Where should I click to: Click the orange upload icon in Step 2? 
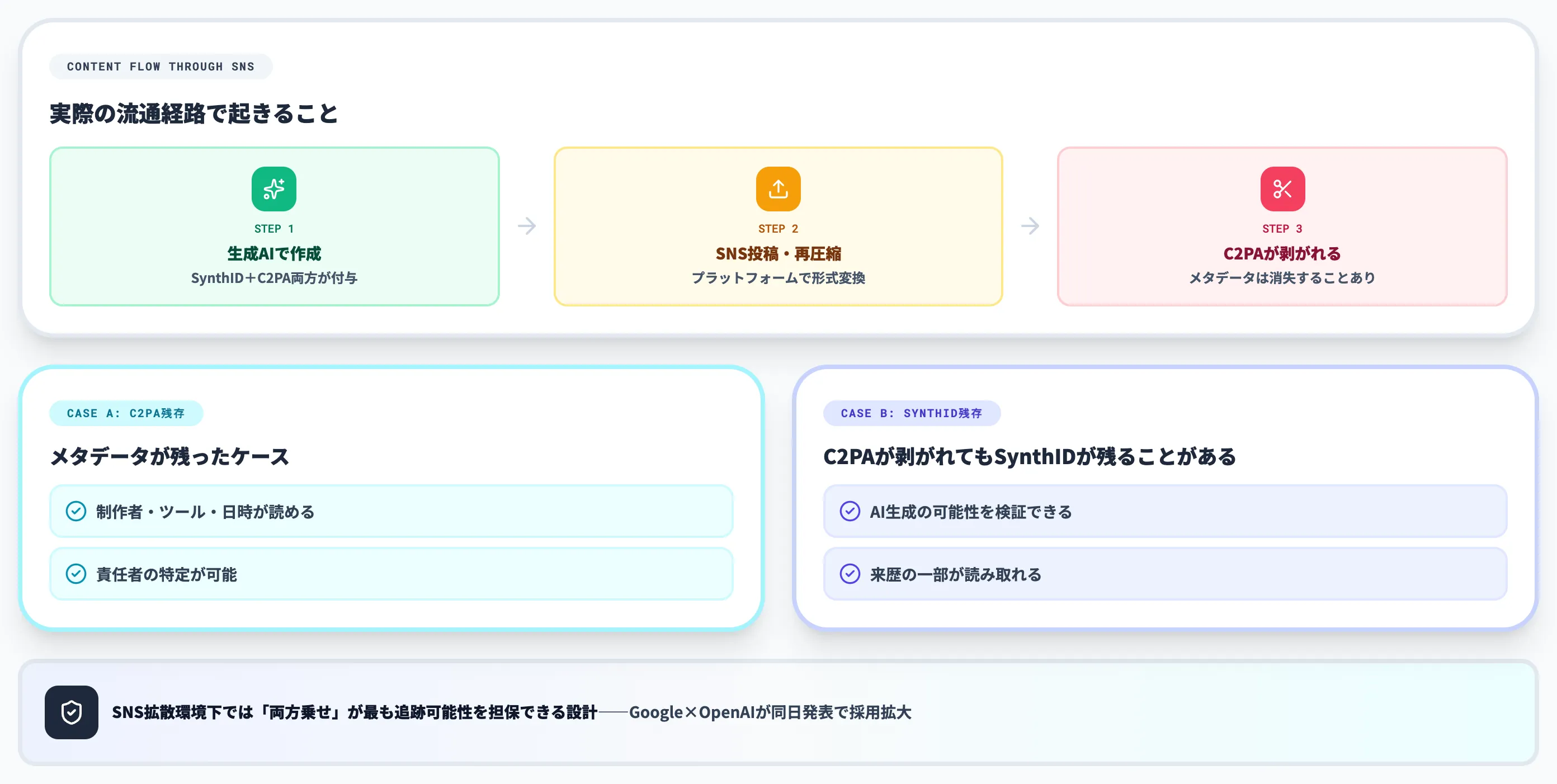click(778, 188)
